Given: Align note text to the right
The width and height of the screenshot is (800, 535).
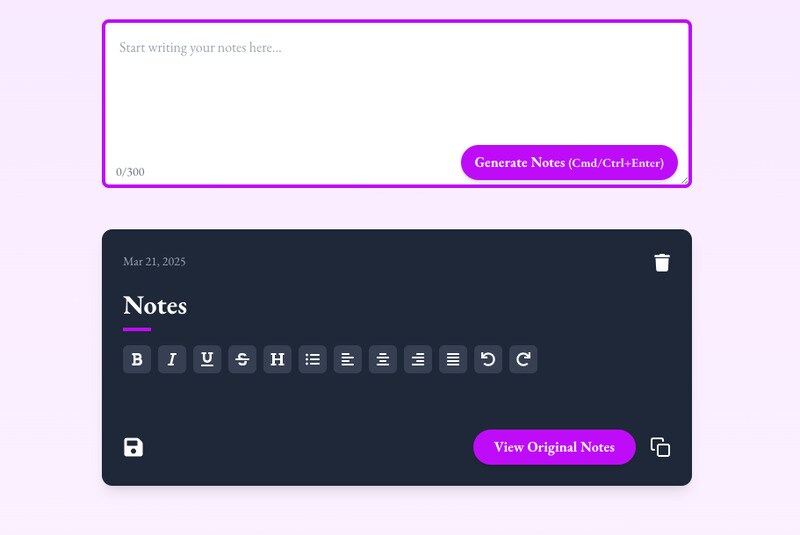Looking at the screenshot, I should [418, 359].
